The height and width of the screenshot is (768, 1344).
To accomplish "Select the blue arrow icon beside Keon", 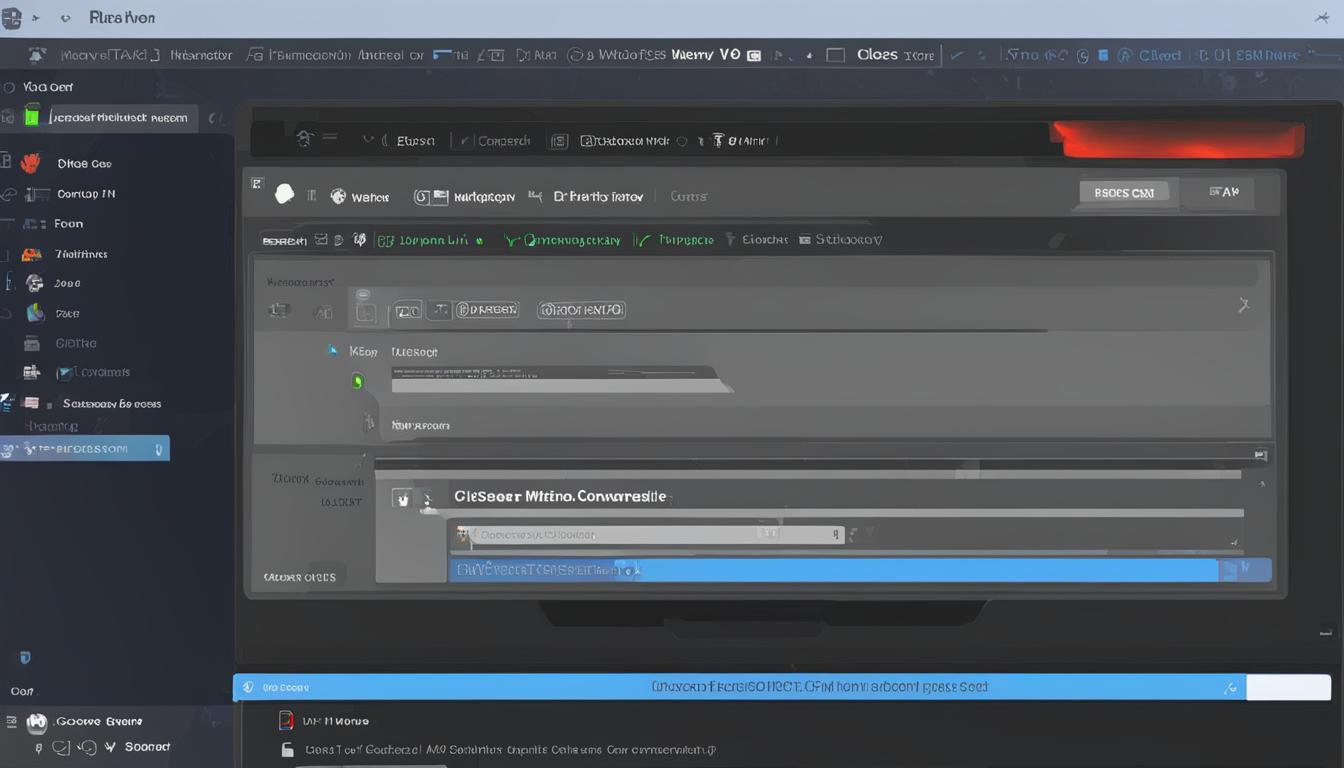I will tap(333, 350).
